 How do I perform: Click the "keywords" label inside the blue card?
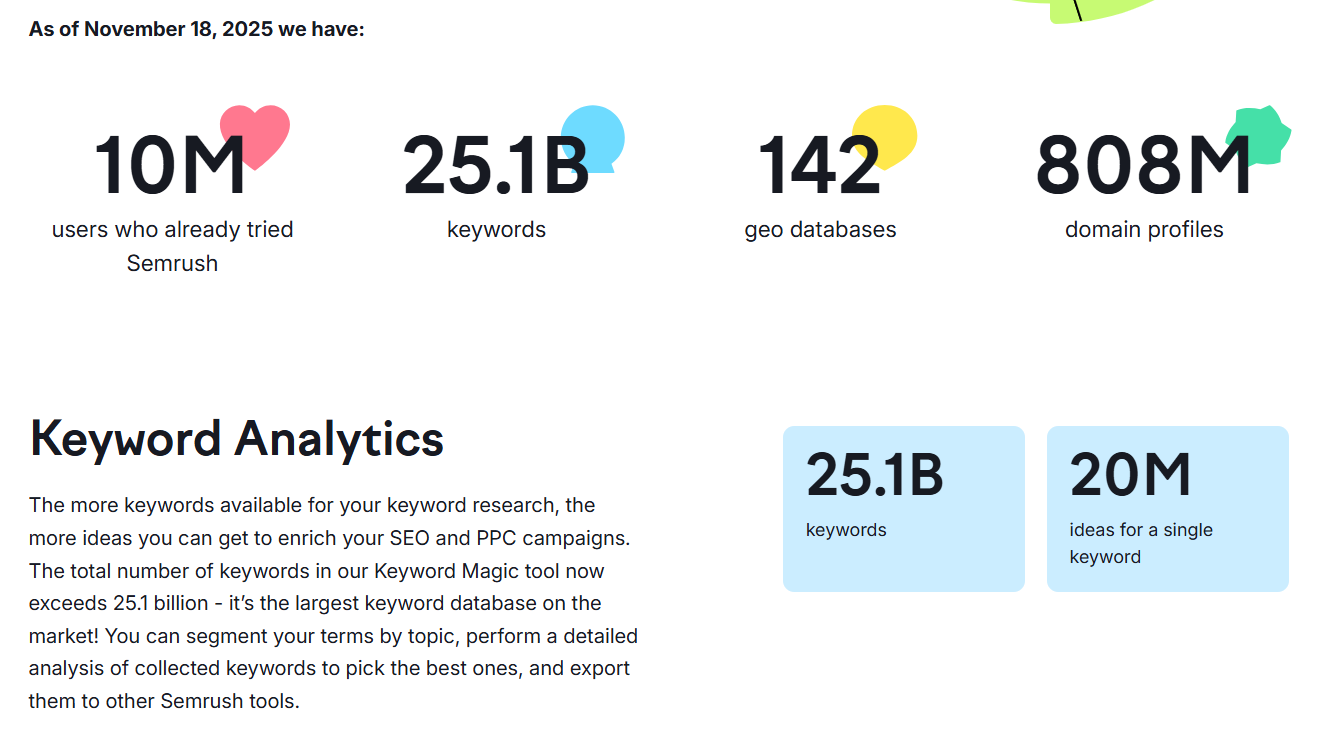tap(846, 530)
